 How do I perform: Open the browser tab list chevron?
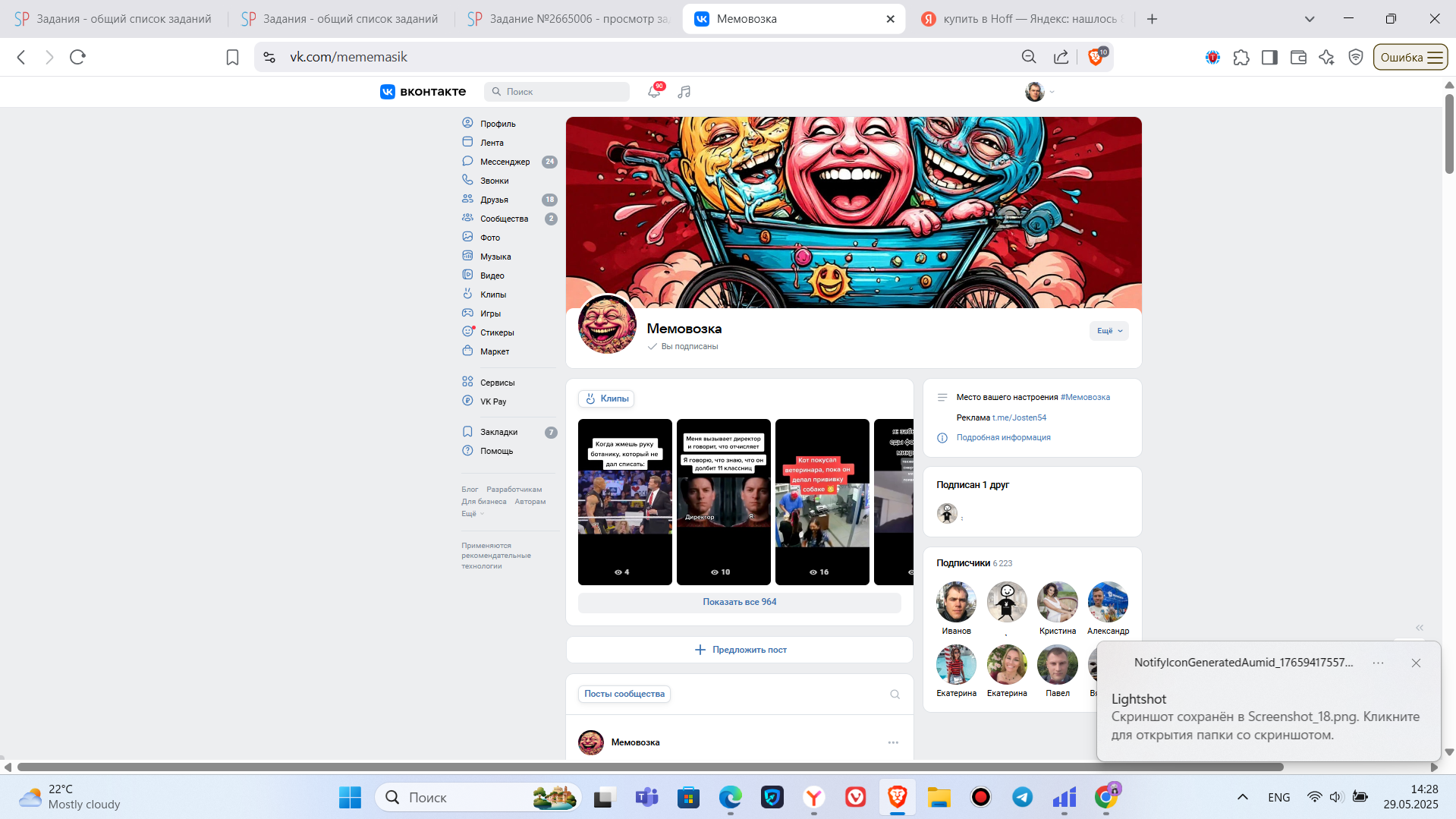pyautogui.click(x=1310, y=19)
